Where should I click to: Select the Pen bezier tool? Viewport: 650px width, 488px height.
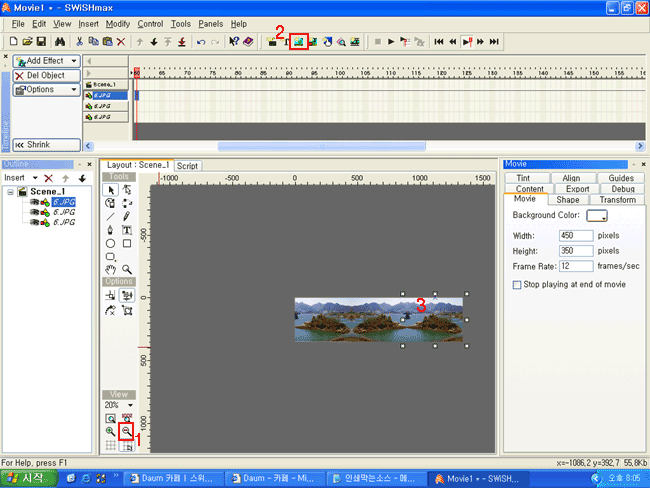pyautogui.click(x=110, y=230)
